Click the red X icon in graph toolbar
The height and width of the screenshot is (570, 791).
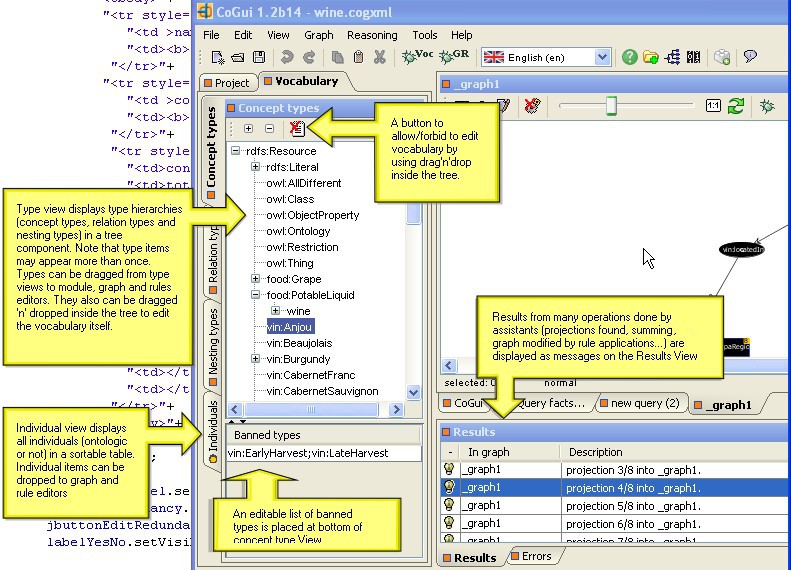[532, 106]
